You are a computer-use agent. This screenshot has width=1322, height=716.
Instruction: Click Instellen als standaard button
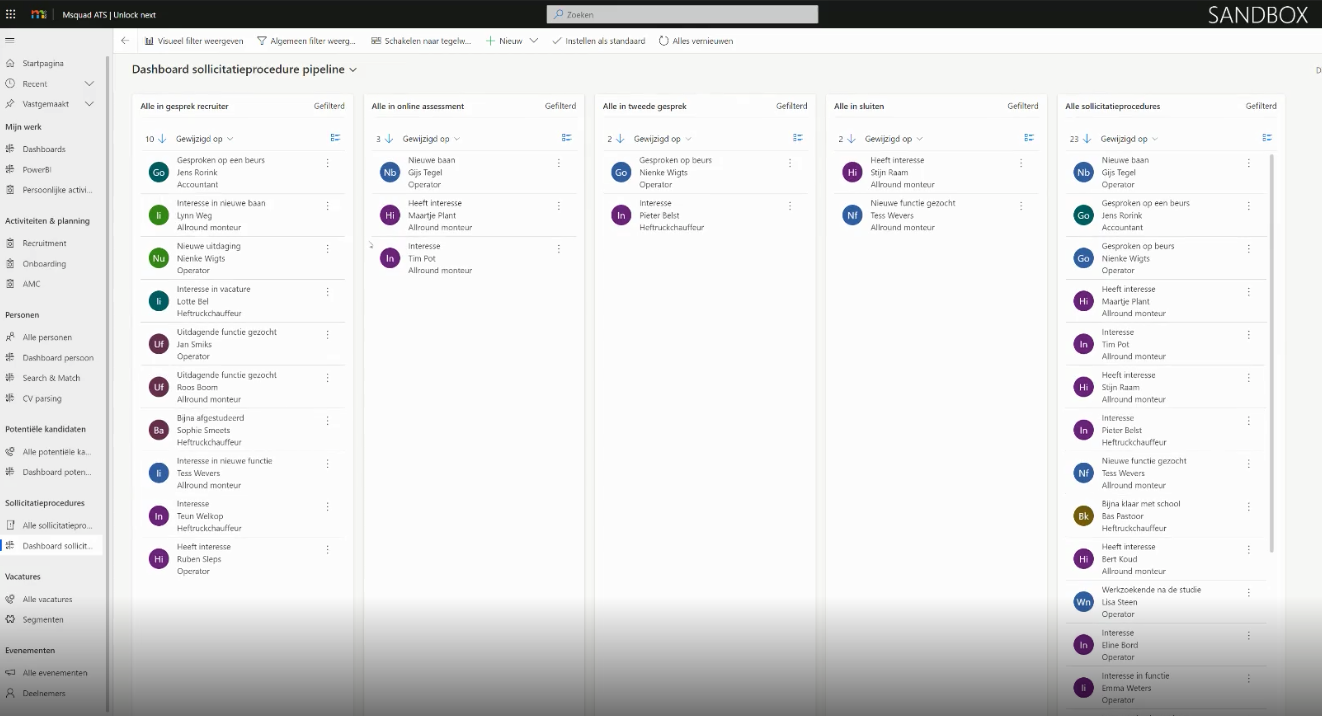pos(598,41)
